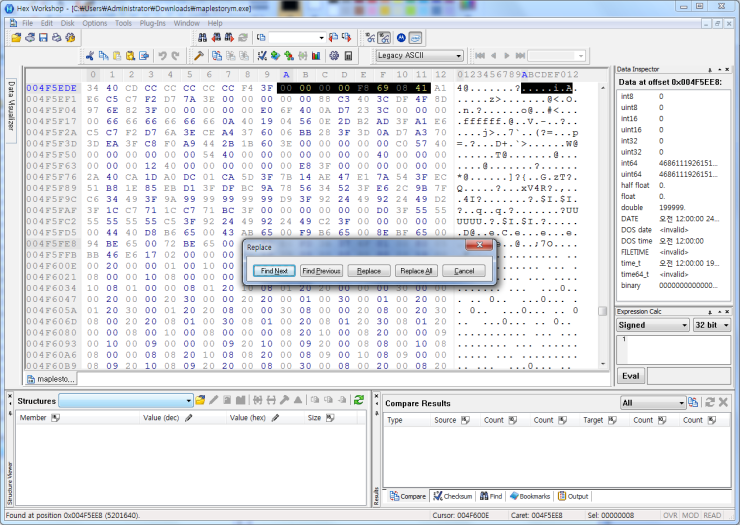The width and height of the screenshot is (740, 525).
Task: Click the Open file folder icon
Action: tap(16, 38)
